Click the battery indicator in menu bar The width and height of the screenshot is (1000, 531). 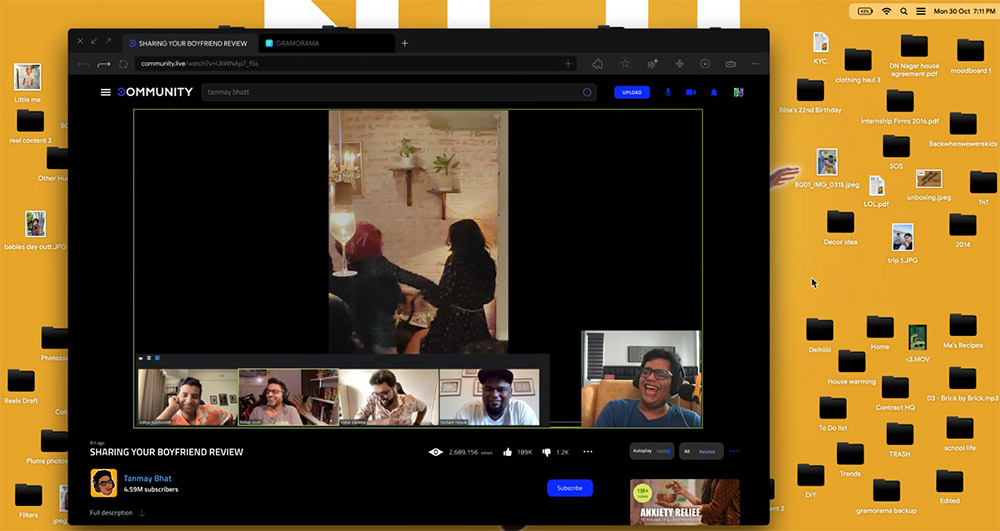coord(865,11)
